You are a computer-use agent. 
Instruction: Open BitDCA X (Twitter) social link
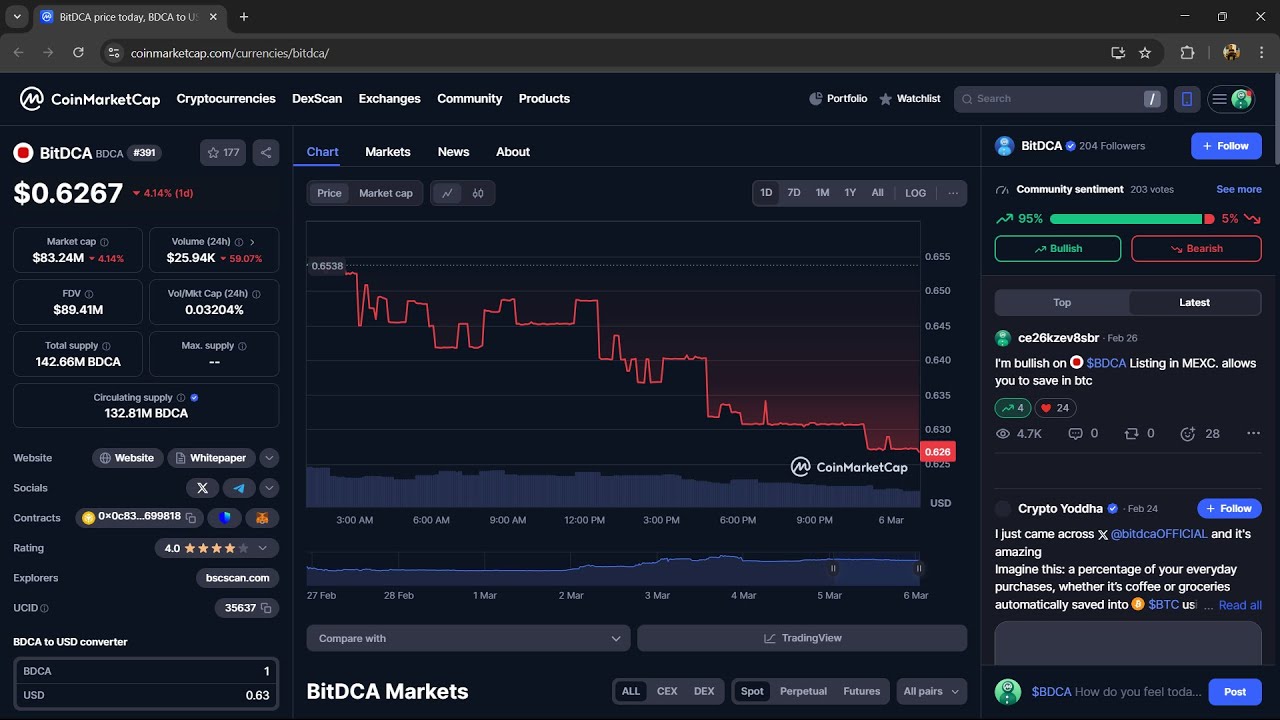coord(202,488)
